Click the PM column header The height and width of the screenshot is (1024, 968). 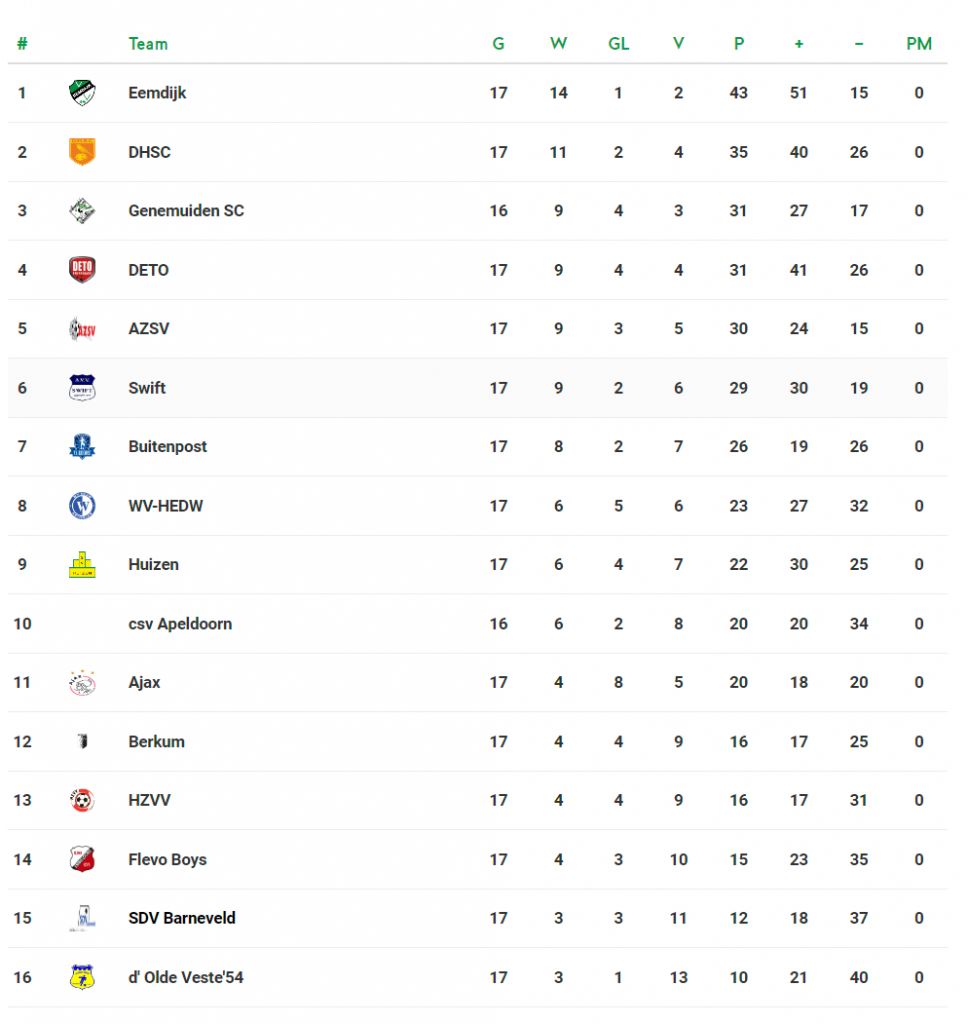pyautogui.click(x=918, y=44)
